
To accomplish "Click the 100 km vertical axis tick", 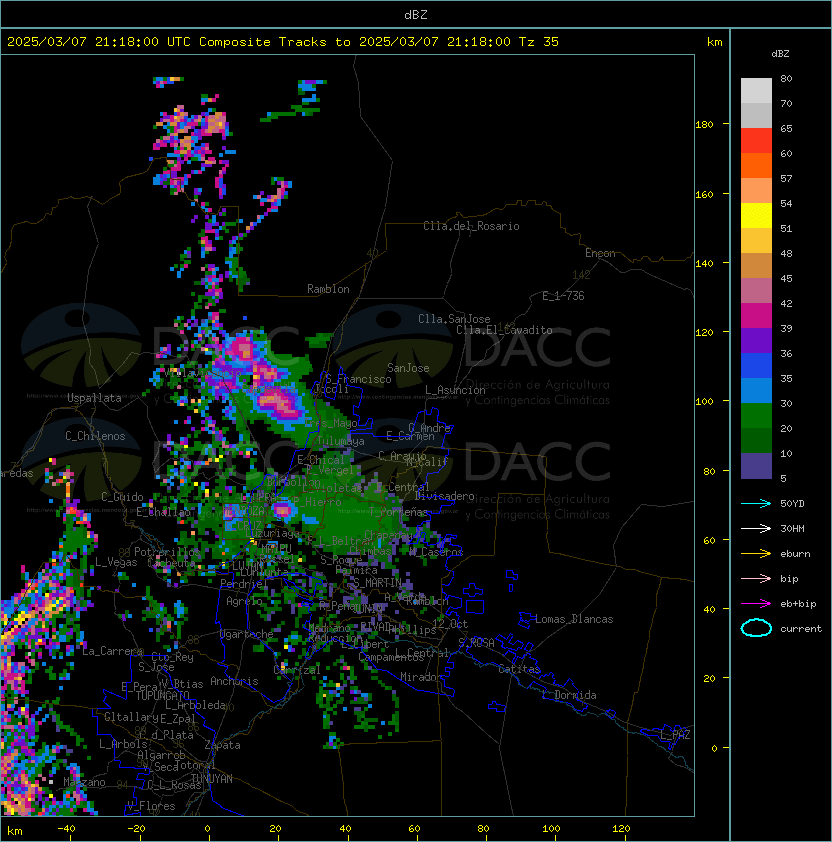I will tap(704, 401).
